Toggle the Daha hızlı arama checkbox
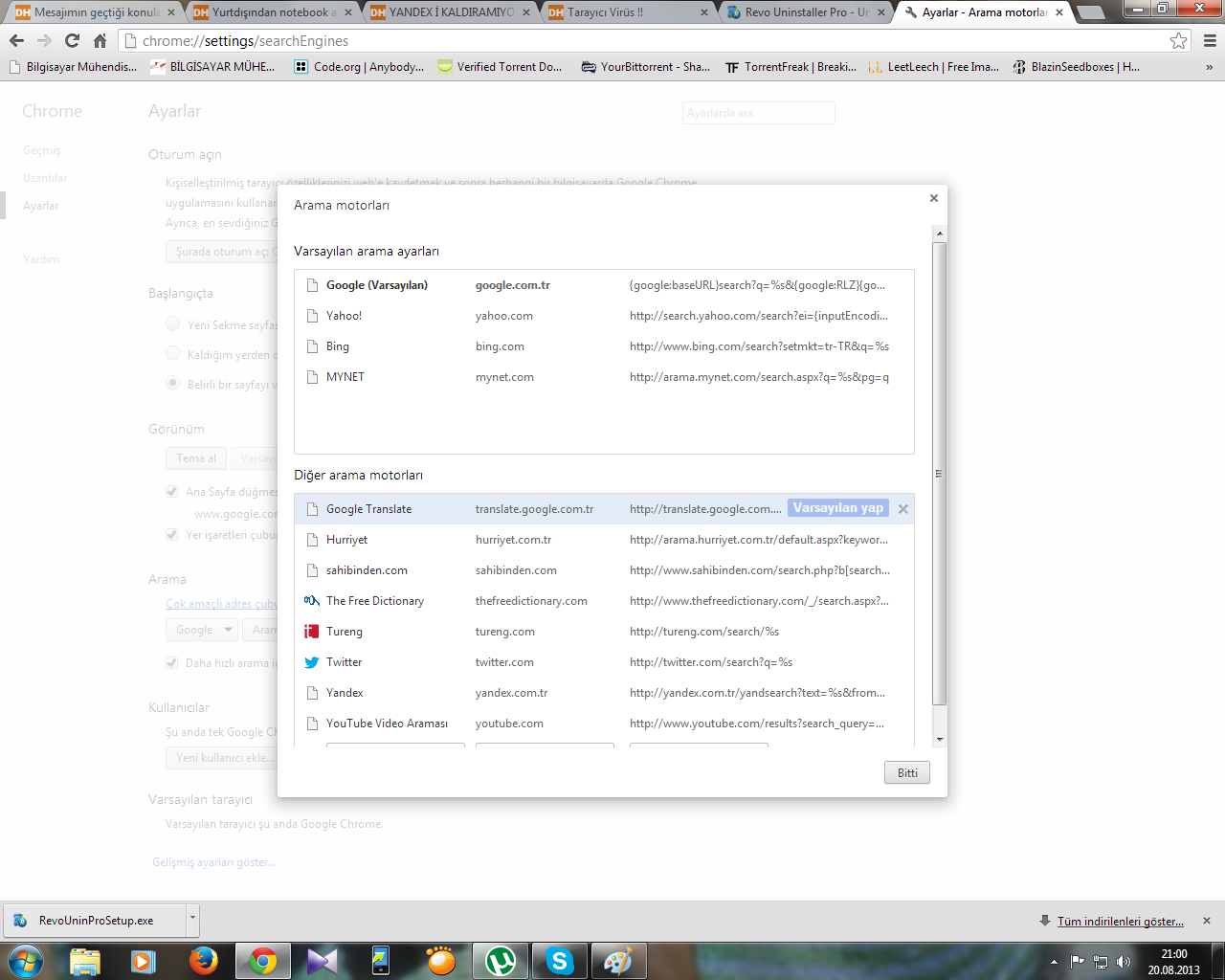The image size is (1225, 980). point(172,662)
